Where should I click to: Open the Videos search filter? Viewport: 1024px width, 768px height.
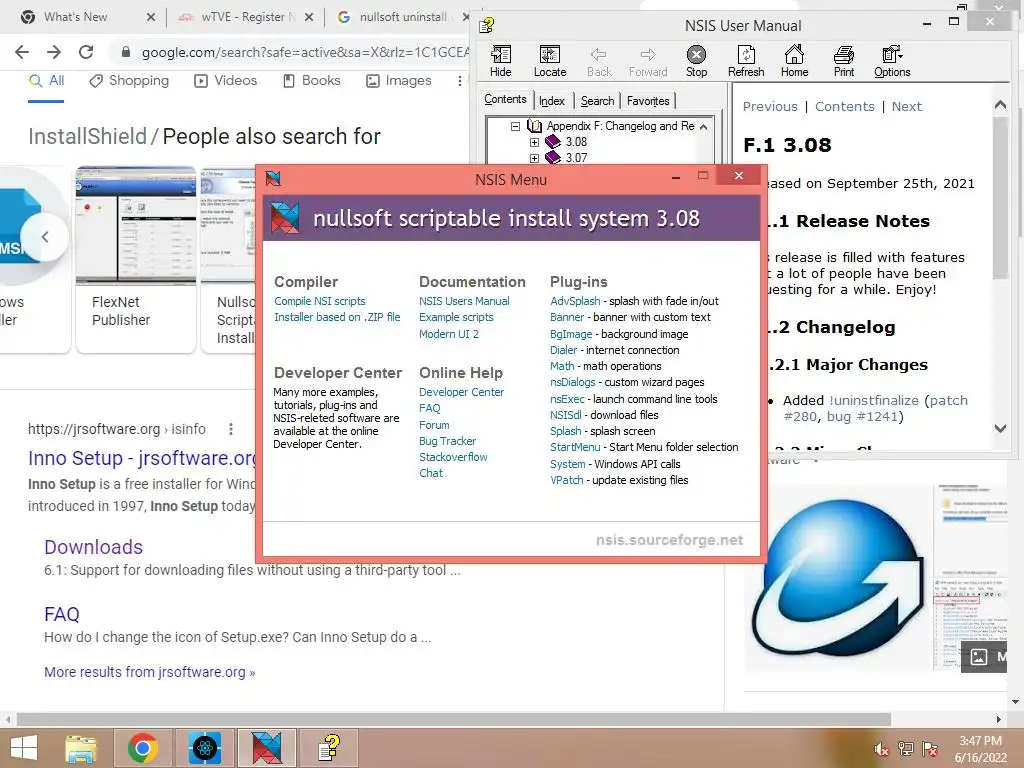pos(225,80)
